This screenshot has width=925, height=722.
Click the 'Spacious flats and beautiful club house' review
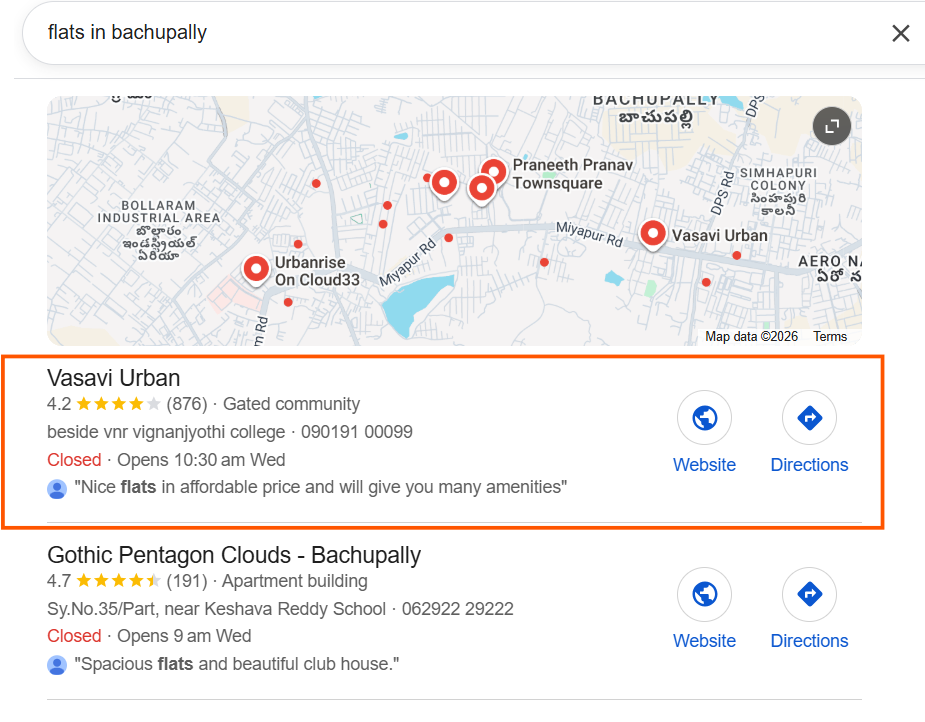[x=237, y=665]
